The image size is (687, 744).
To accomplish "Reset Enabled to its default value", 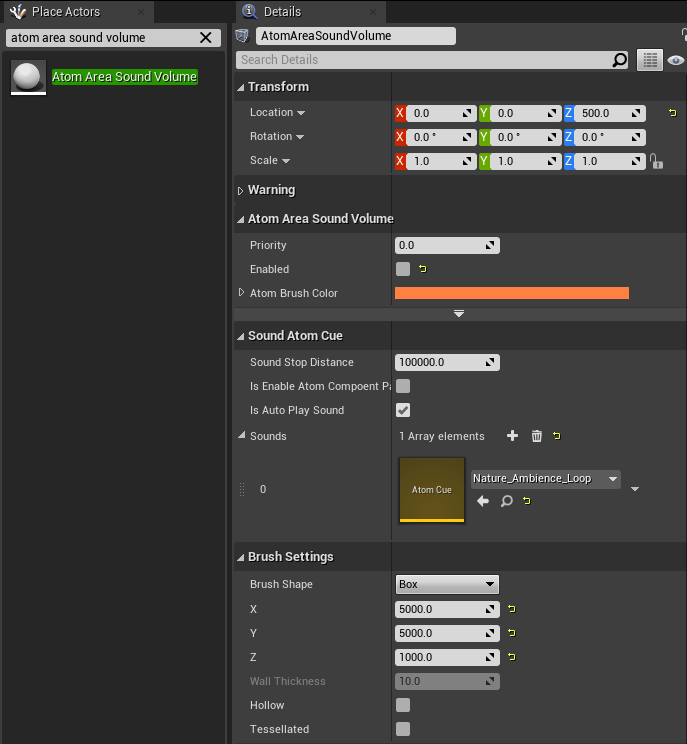I will 423,269.
